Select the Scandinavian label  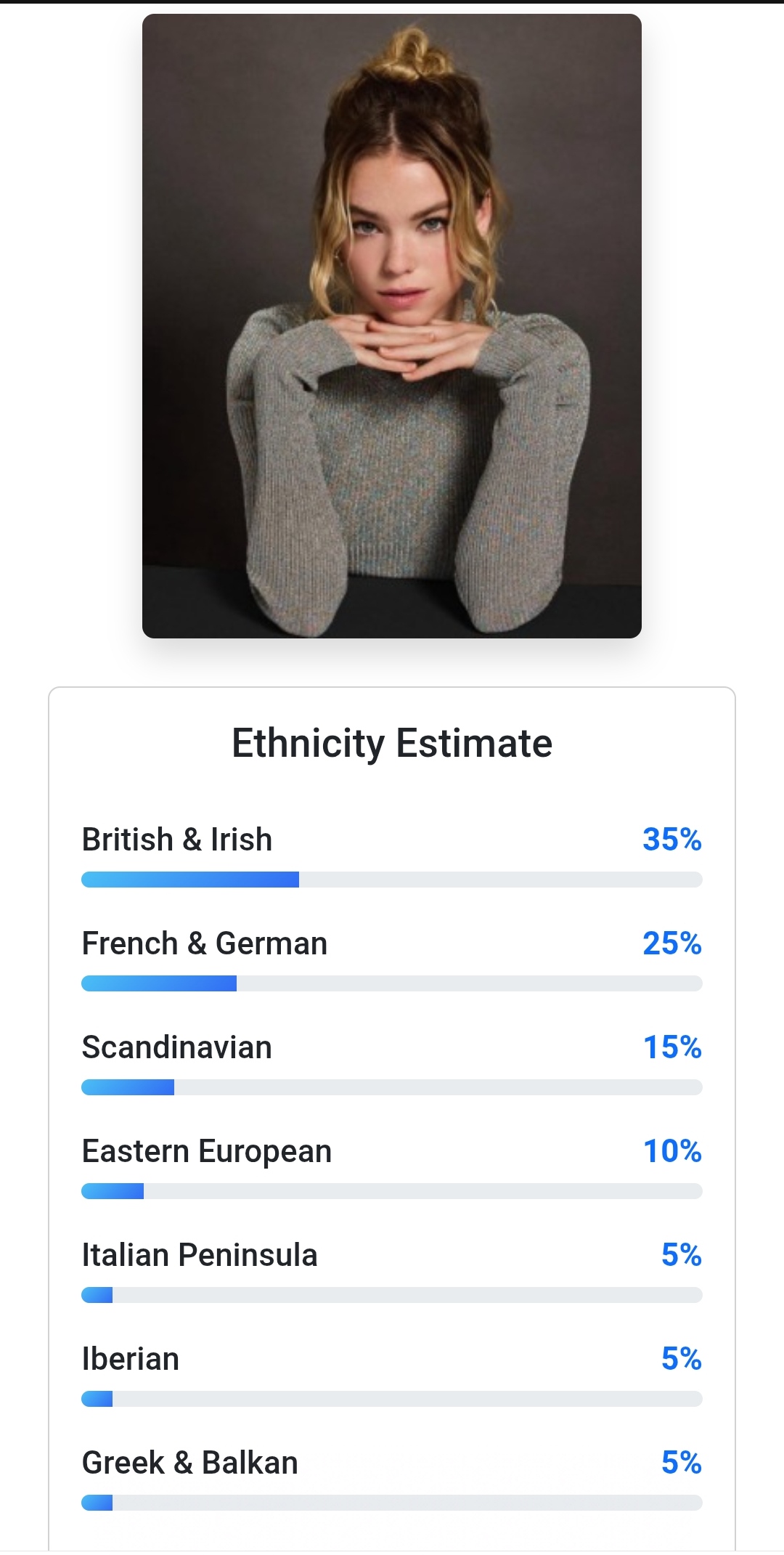click(x=177, y=1047)
